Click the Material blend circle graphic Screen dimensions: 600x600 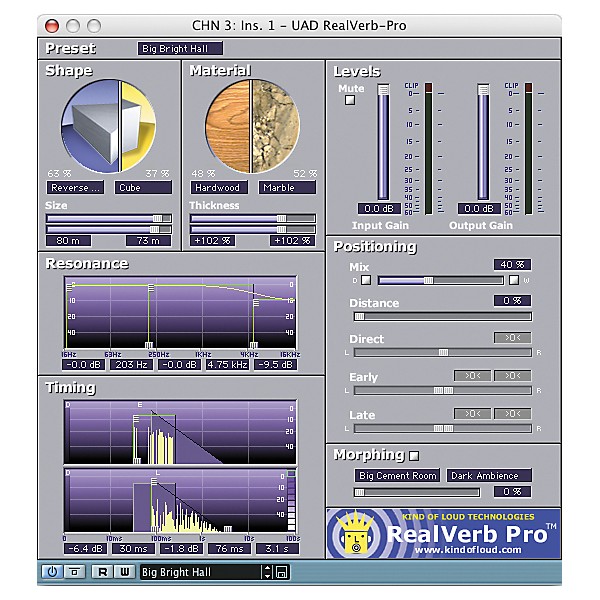coord(253,126)
